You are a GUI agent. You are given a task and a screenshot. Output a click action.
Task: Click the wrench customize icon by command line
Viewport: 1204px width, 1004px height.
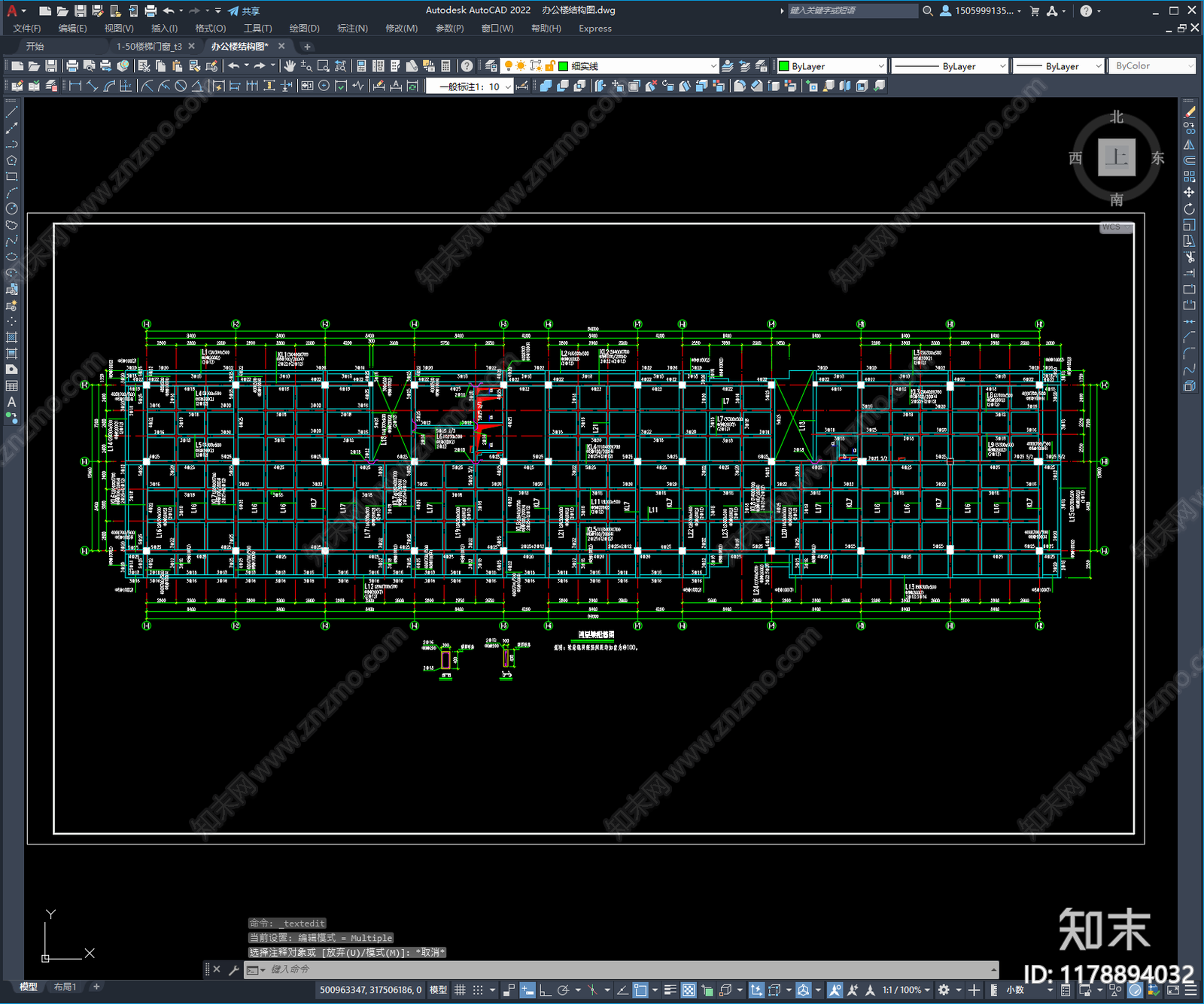[233, 969]
